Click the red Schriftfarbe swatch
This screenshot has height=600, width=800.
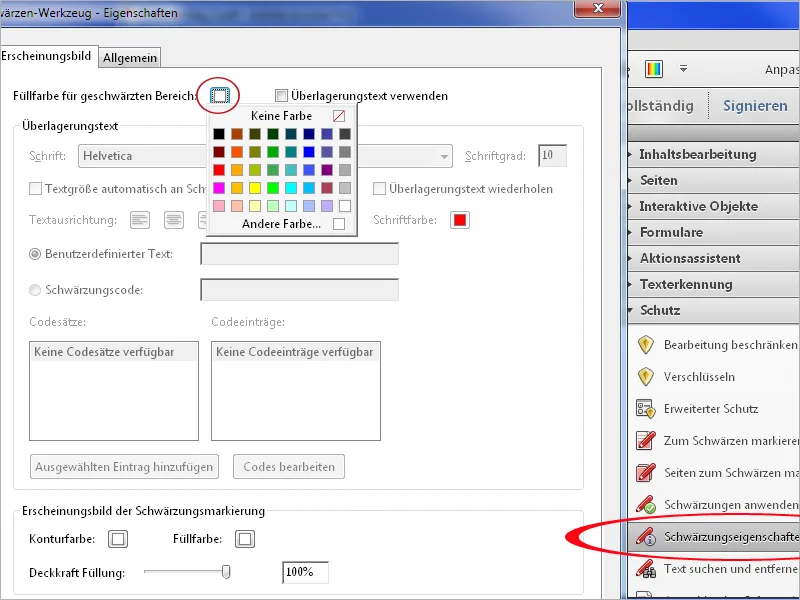[460, 220]
